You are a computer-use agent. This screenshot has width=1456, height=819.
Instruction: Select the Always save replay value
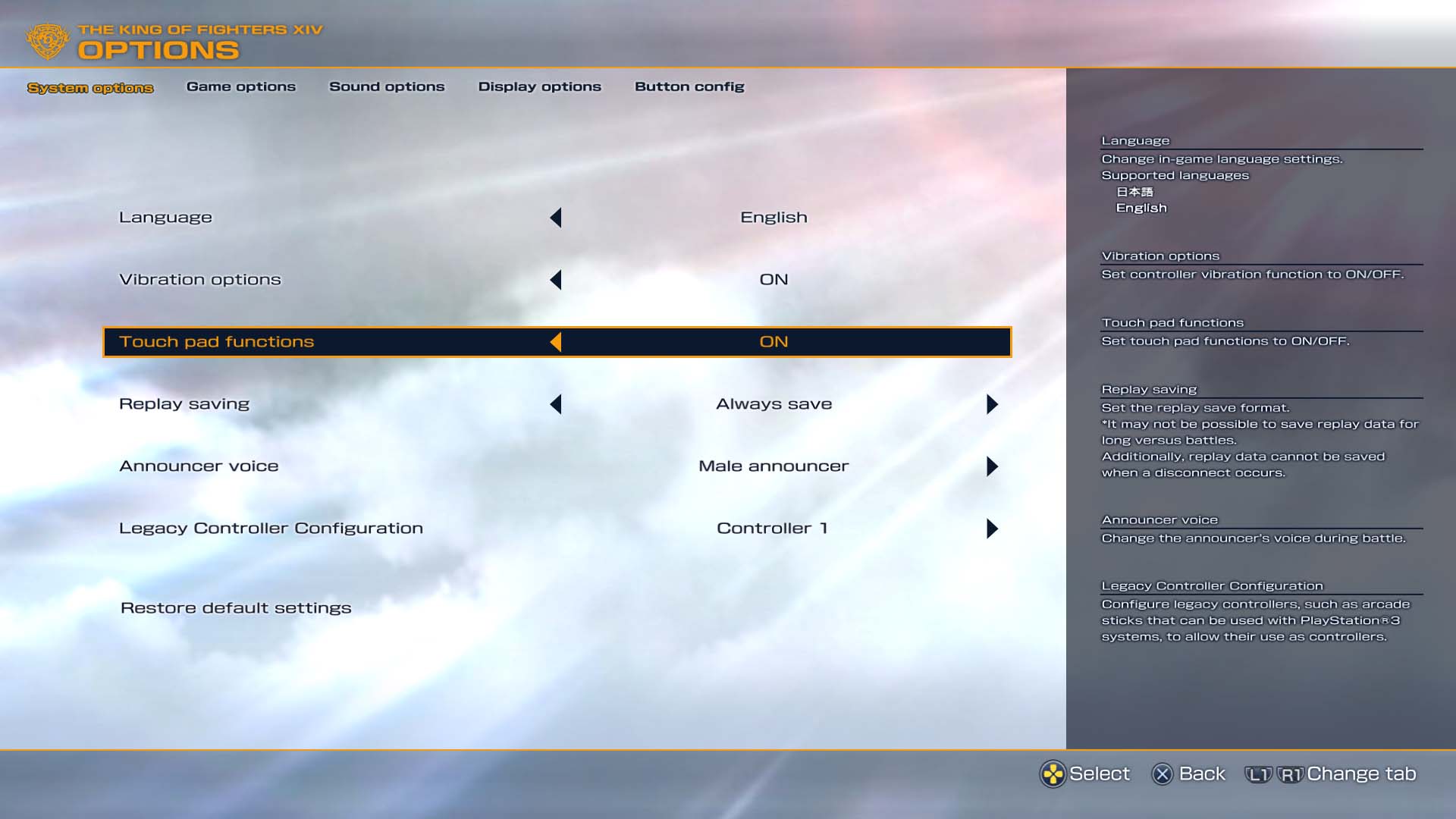click(x=773, y=404)
